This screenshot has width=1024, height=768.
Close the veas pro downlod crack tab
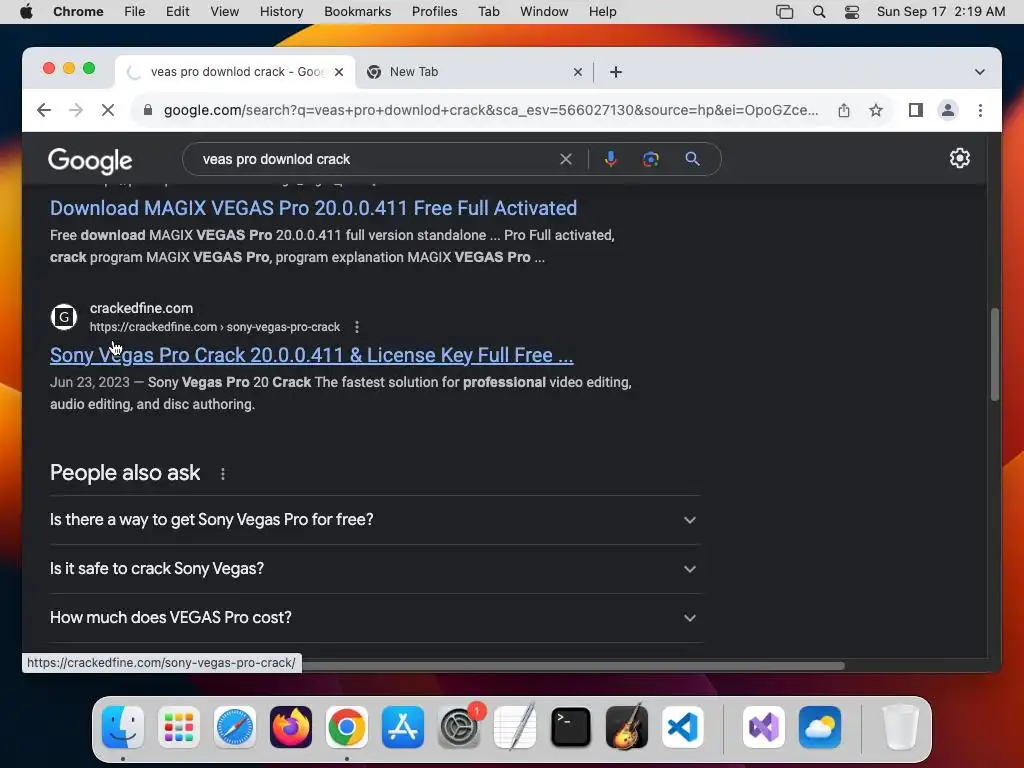coord(339,72)
